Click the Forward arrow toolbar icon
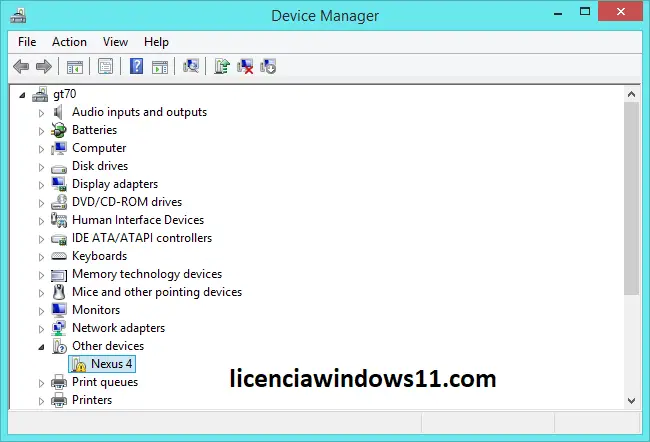Viewport: 650px width, 442px height. 44,66
